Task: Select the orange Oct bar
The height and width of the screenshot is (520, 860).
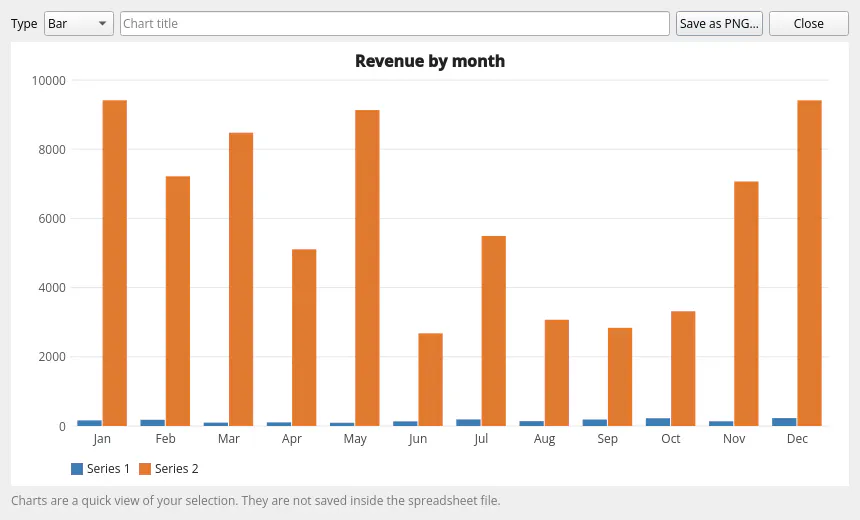Action: [683, 369]
